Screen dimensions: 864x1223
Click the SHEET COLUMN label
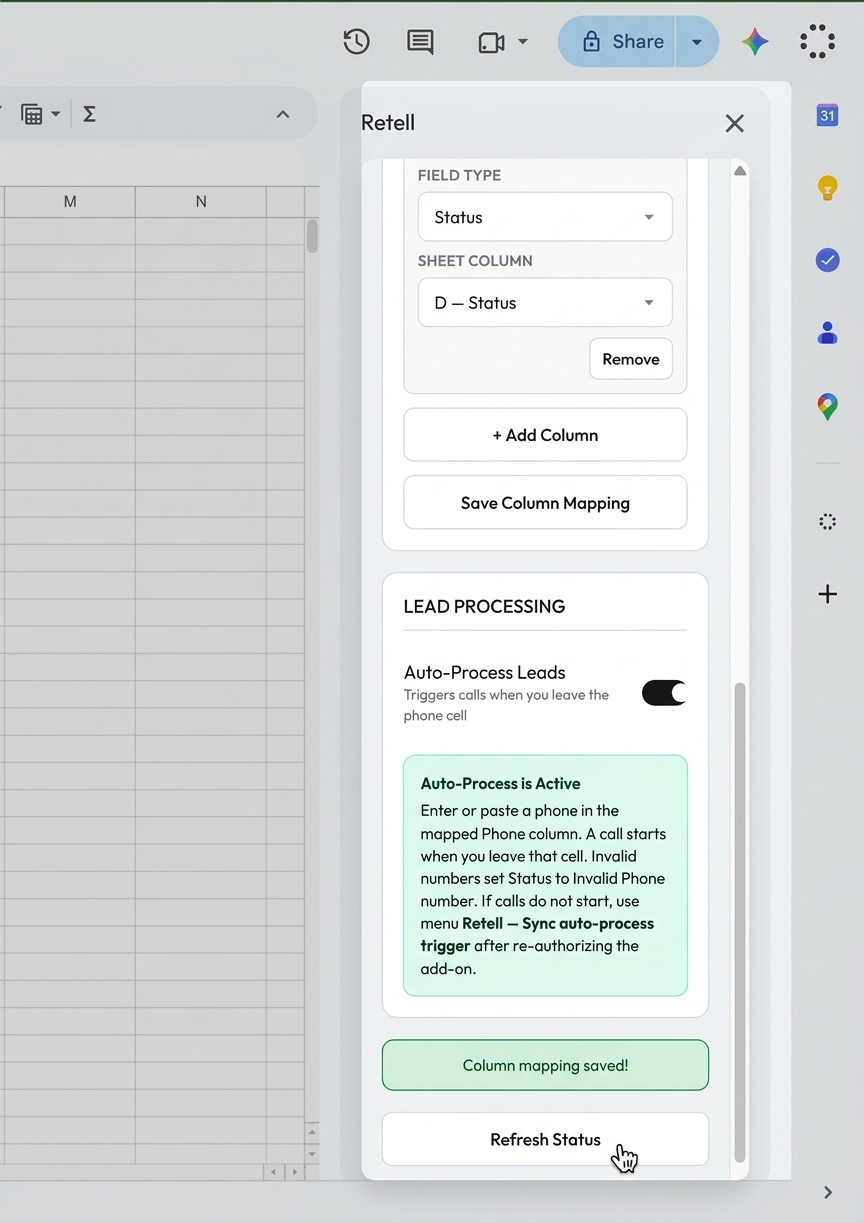[475, 261]
